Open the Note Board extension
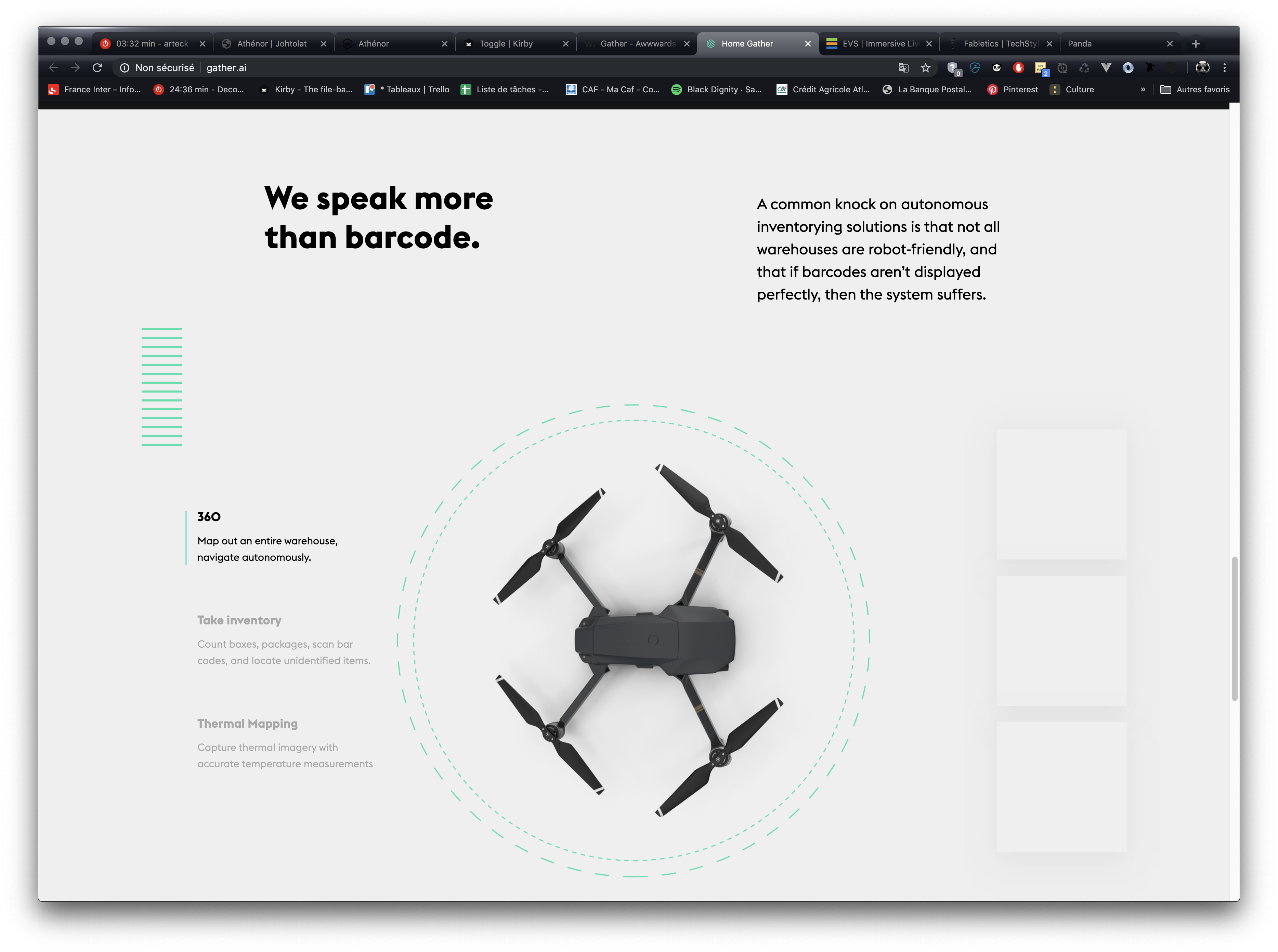This screenshot has width=1278, height=952. coord(1041,69)
